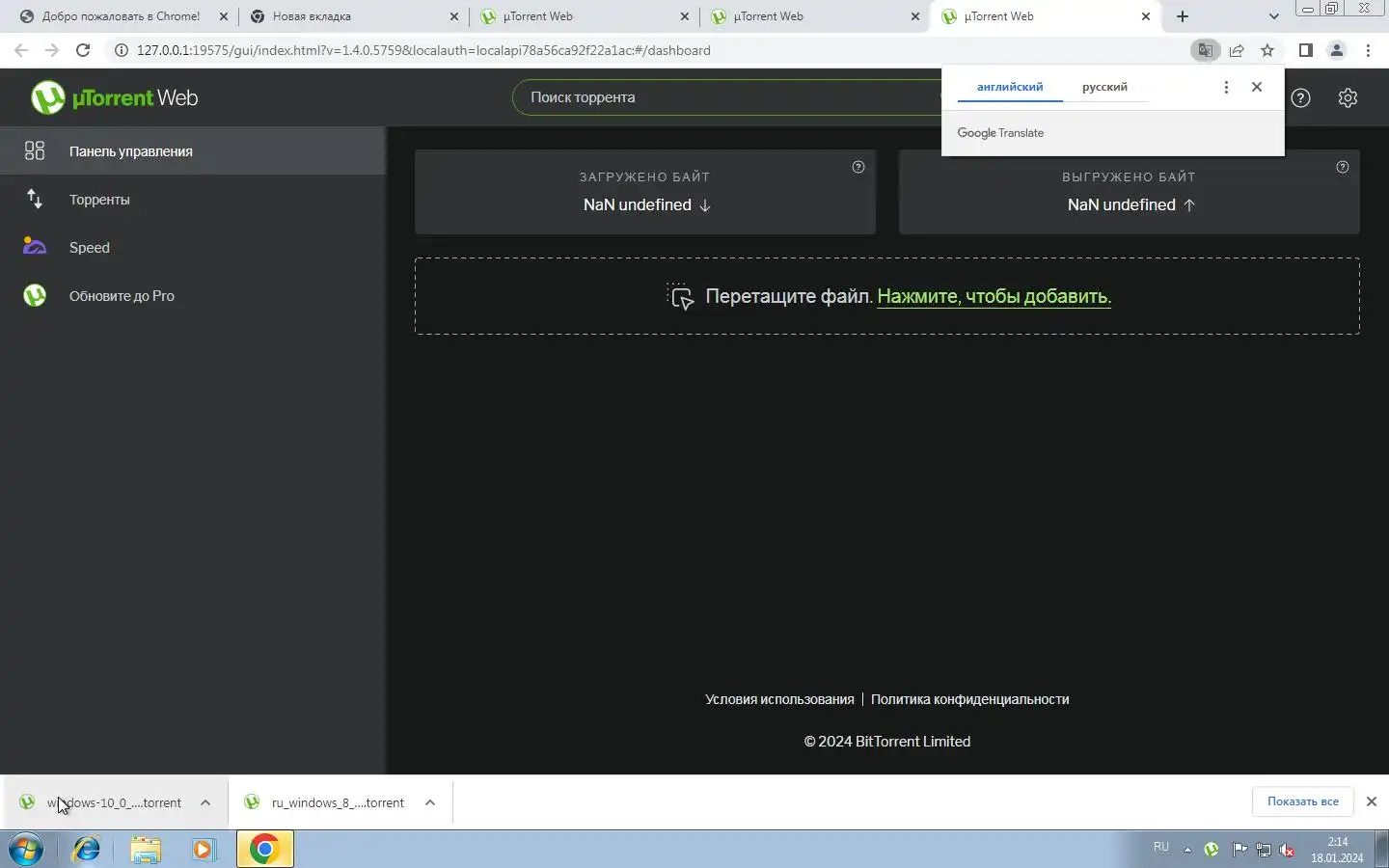Click the Поиск торрента search field
Viewport: 1389px width, 868px height.
click(x=728, y=97)
